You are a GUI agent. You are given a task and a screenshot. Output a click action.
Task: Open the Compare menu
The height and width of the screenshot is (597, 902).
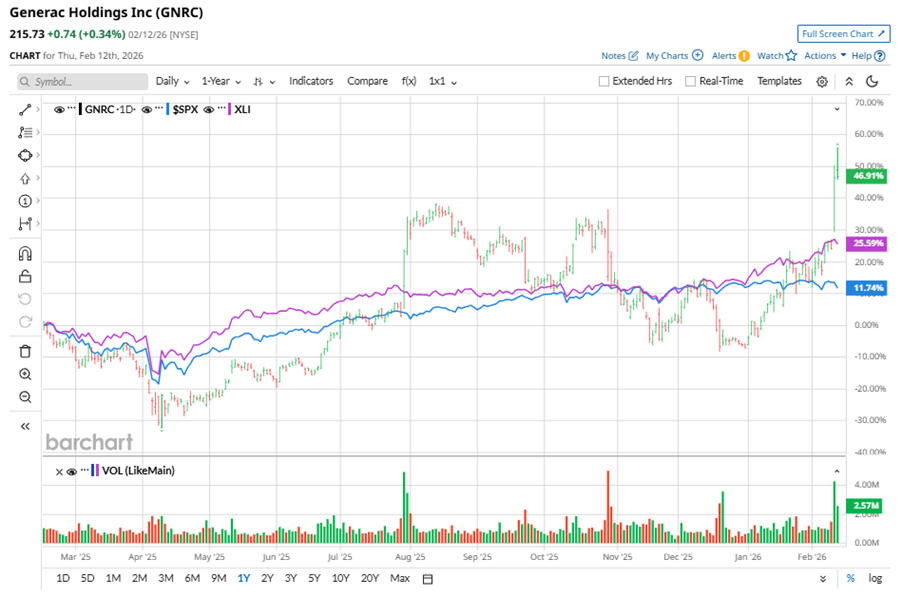(367, 81)
